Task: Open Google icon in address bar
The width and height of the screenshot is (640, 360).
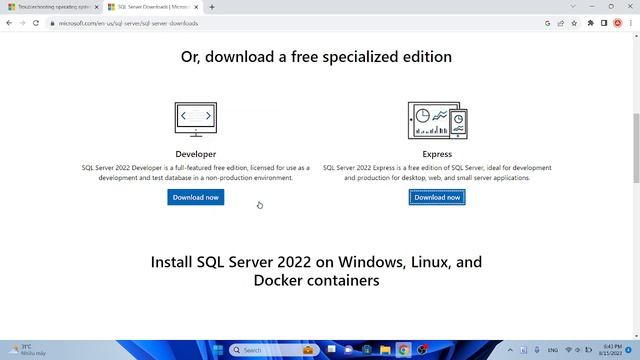Action: [x=547, y=23]
